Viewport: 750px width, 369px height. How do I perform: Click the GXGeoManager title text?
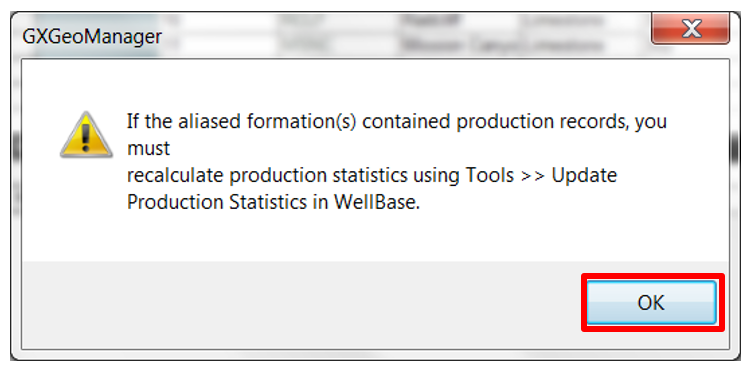(x=92, y=36)
